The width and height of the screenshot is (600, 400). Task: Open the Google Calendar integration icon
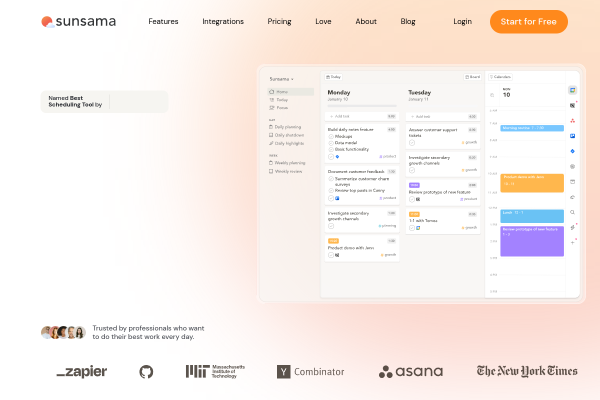[572, 90]
